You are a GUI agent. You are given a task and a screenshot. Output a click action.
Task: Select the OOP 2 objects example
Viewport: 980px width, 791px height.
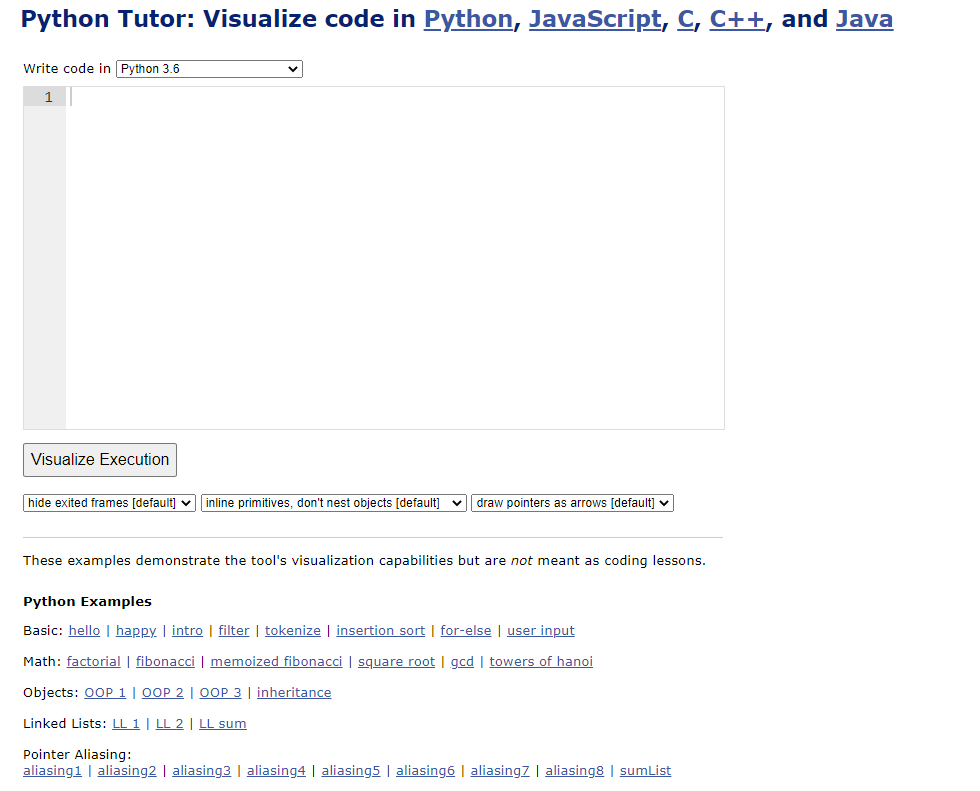(x=162, y=693)
